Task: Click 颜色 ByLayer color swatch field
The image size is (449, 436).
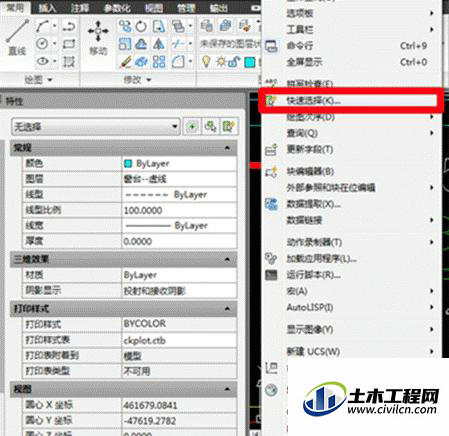Action: [x=179, y=163]
